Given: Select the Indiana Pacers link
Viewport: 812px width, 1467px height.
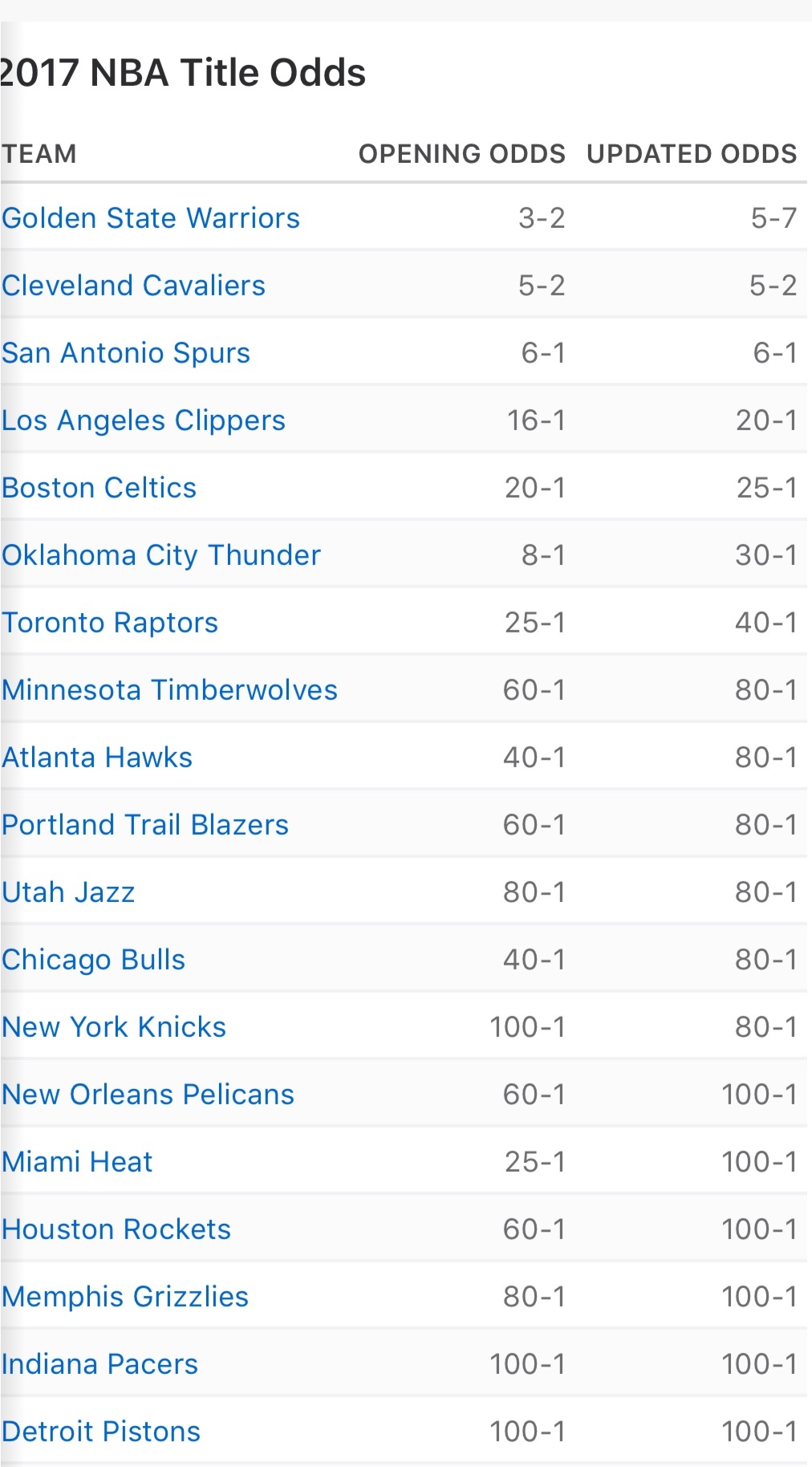Looking at the screenshot, I should click(x=99, y=1364).
